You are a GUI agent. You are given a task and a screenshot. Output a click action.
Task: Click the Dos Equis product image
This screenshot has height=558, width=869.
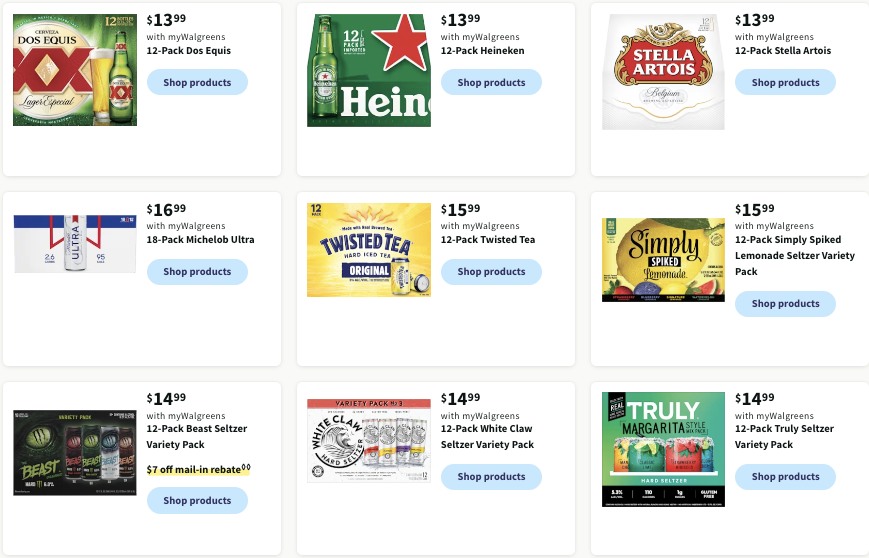(x=75, y=70)
